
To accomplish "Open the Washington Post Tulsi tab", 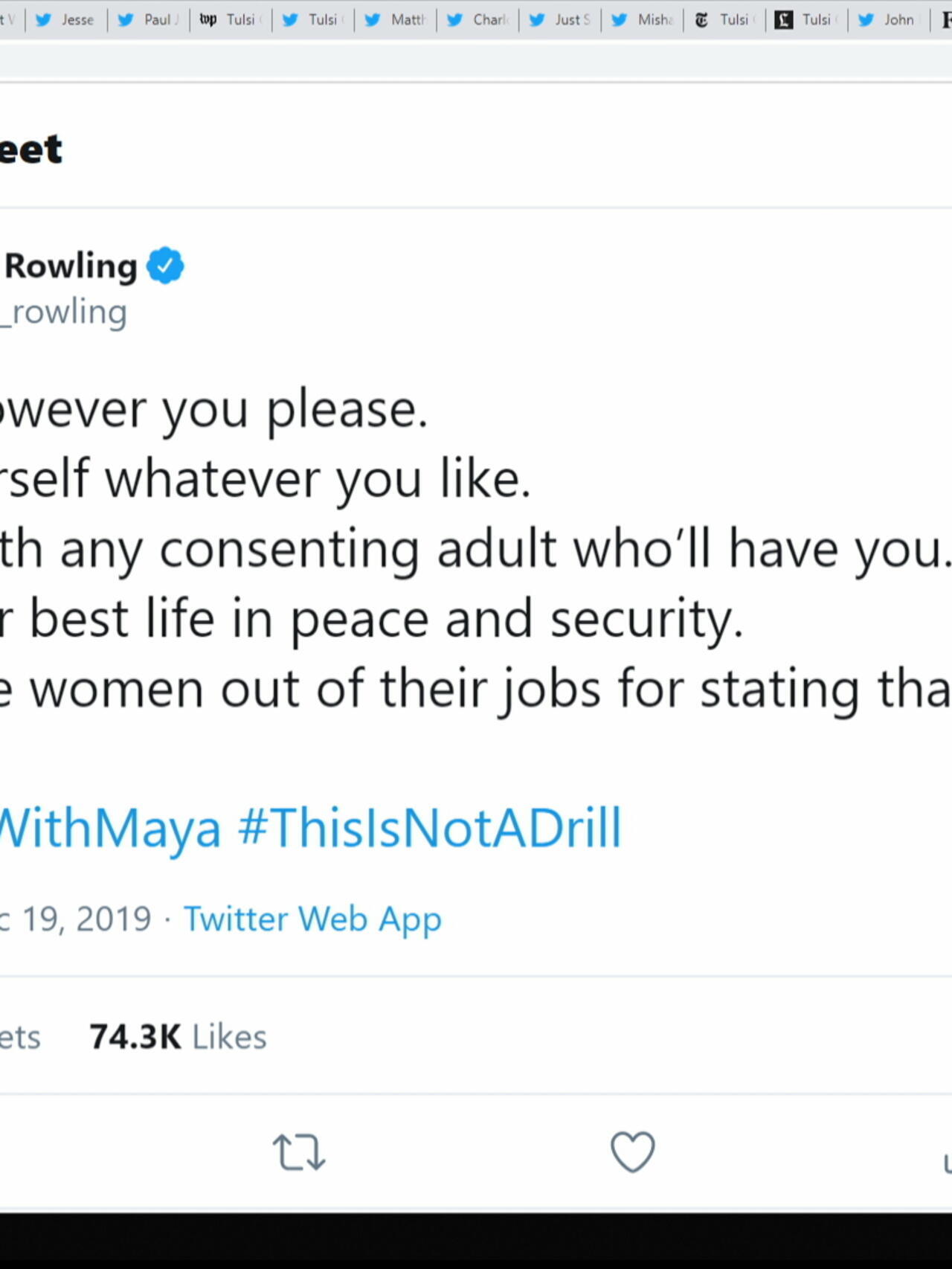I will (231, 20).
